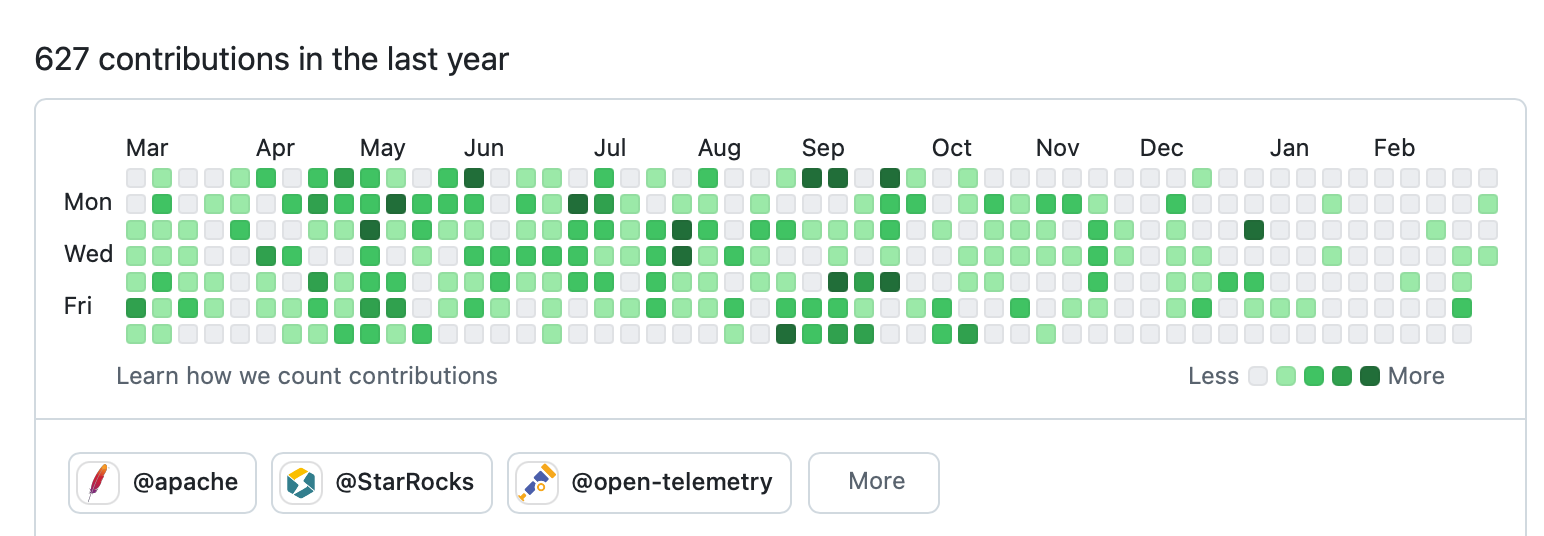Click the last cell in the Wed row
Viewport: 1544px width, 536px height.
pyautogui.click(x=1488, y=256)
